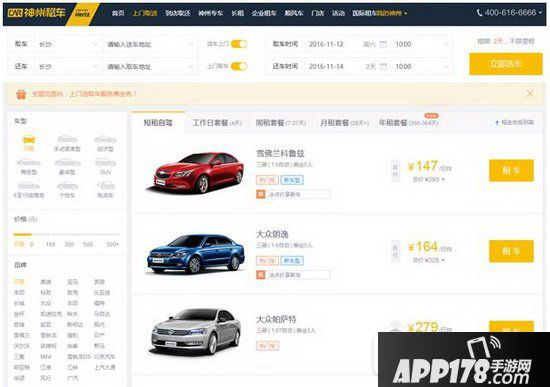Open the 取车 city dropdown showing 长沙

pos(68,44)
